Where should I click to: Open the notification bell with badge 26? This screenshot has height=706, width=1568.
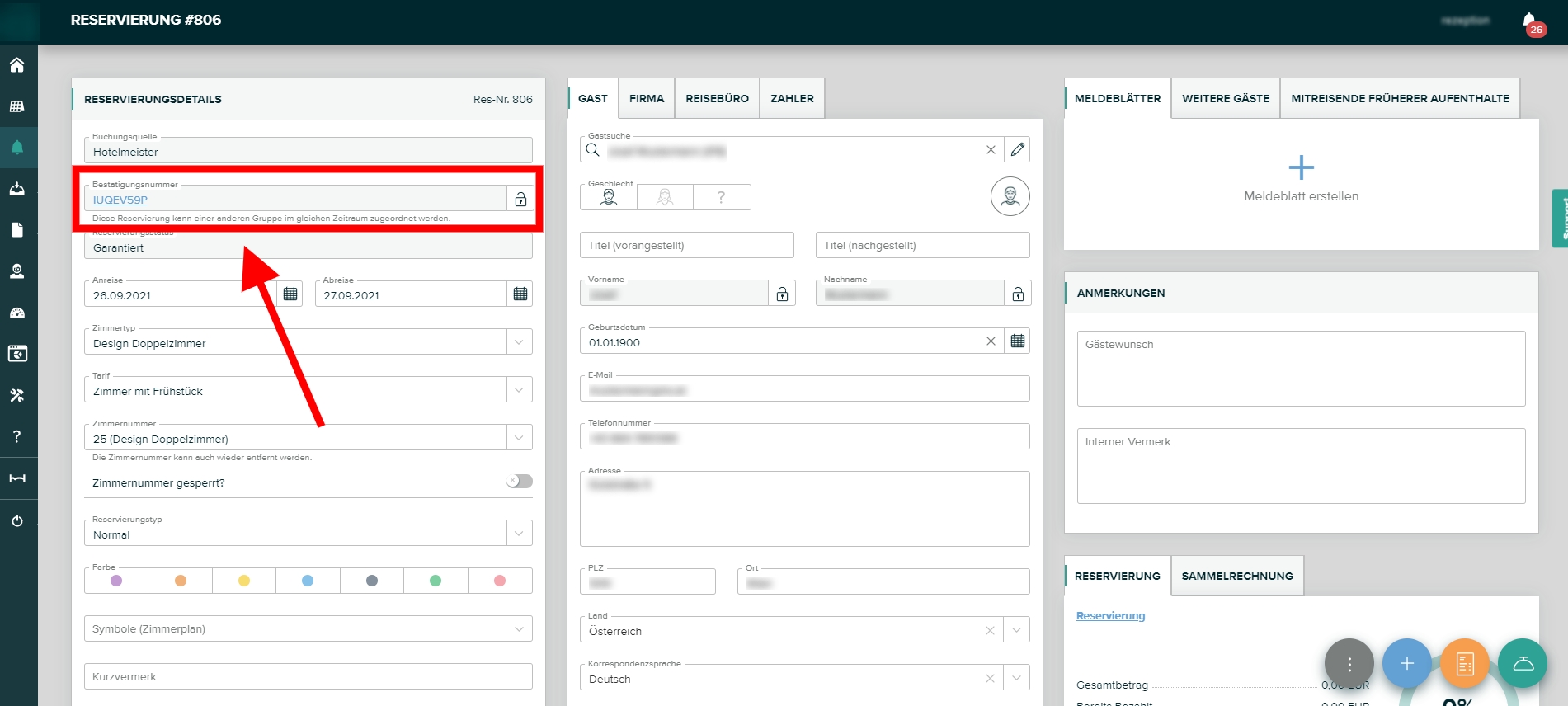[1530, 21]
